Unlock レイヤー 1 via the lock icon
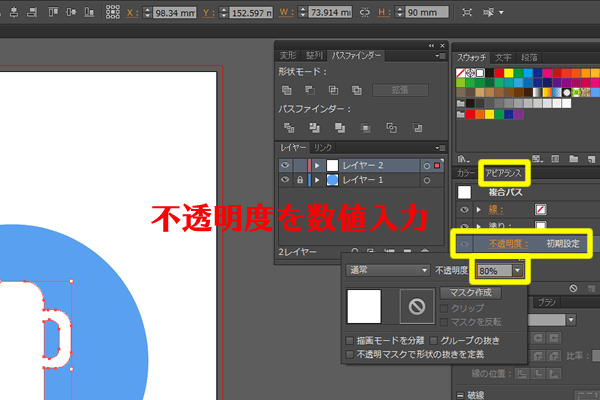600x400 pixels. [300, 180]
